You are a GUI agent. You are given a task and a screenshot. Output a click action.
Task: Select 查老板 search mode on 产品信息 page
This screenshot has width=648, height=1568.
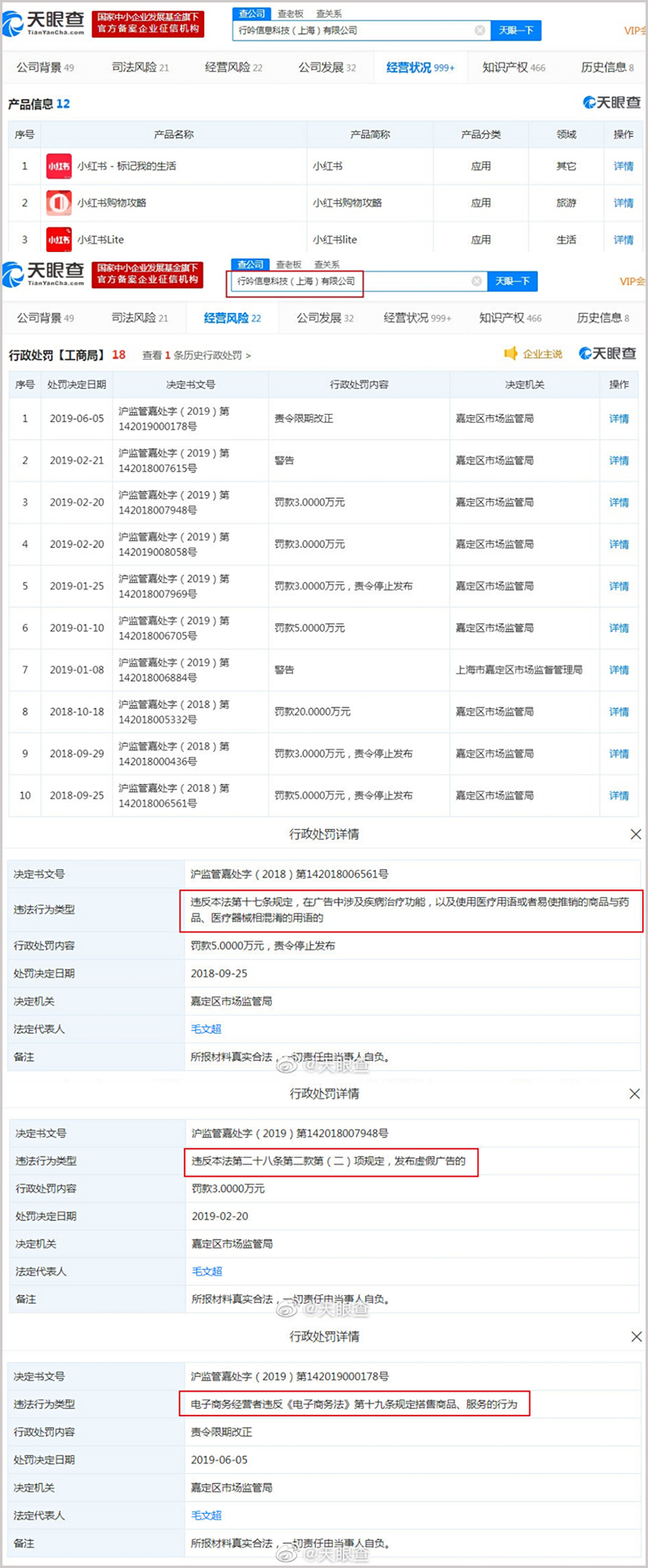(x=290, y=14)
